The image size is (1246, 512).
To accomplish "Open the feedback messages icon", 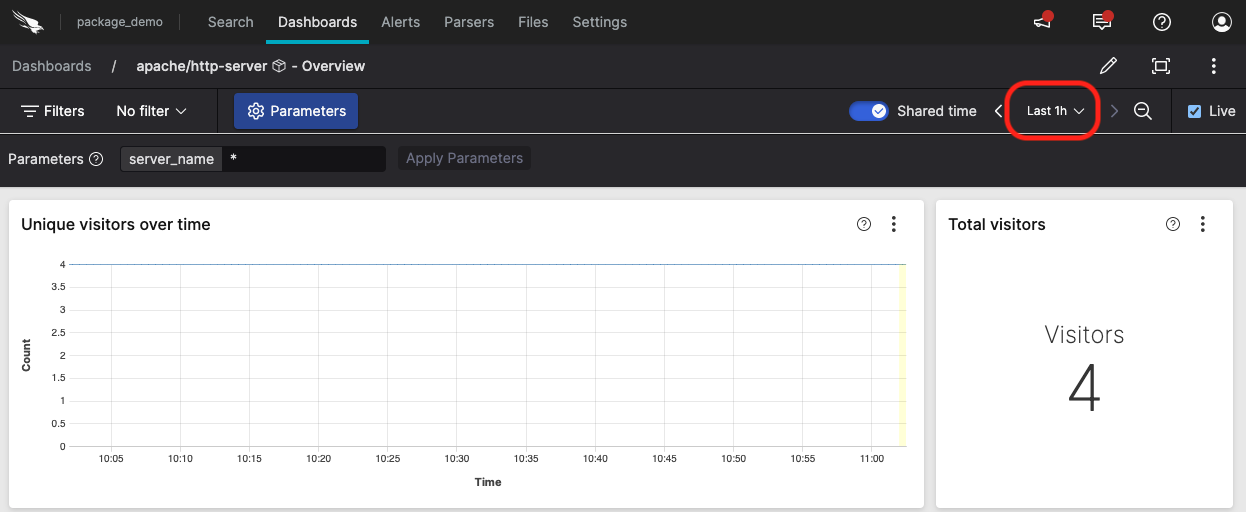I will (1102, 22).
